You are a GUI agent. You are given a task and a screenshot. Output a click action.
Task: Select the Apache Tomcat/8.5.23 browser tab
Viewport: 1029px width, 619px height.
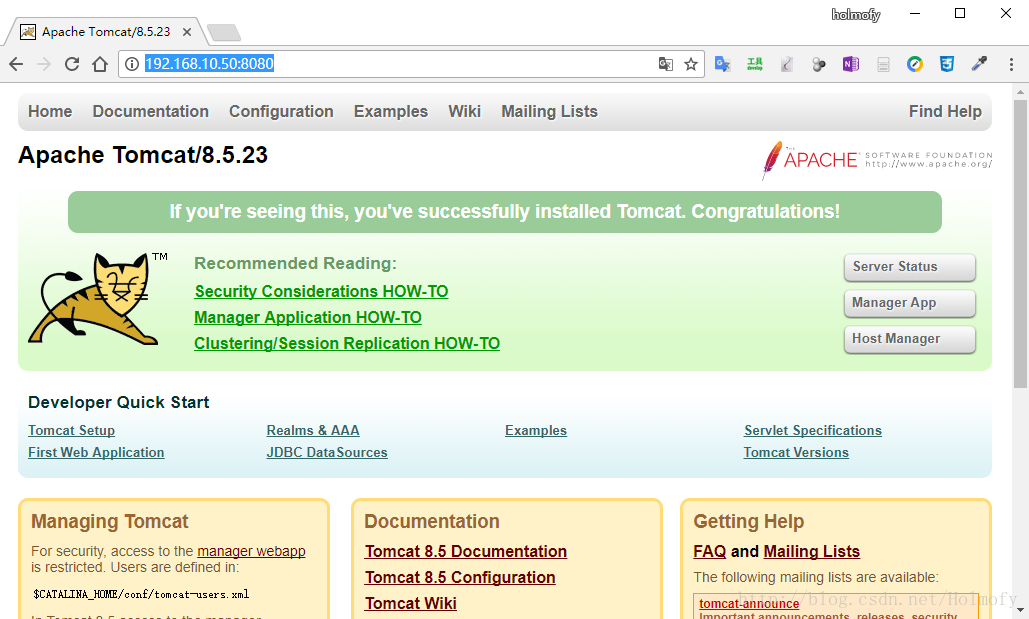[x=105, y=32]
